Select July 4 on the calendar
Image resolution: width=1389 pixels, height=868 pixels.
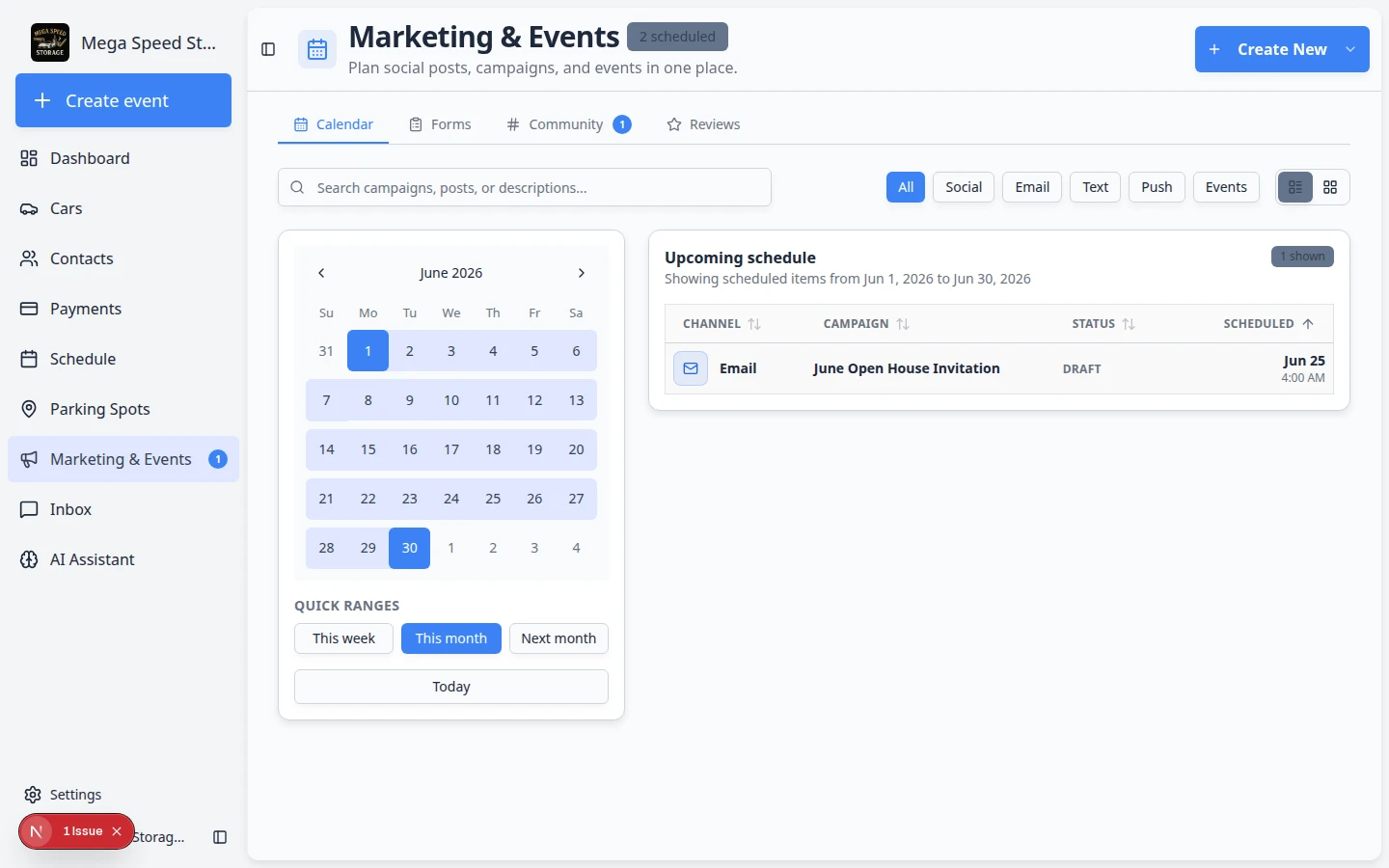pyautogui.click(x=576, y=548)
